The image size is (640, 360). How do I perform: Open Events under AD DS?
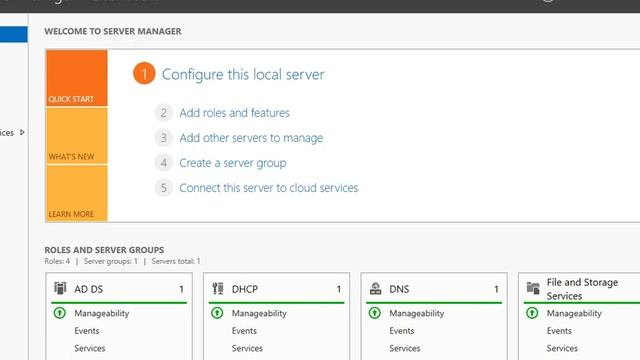pyautogui.click(x=87, y=331)
